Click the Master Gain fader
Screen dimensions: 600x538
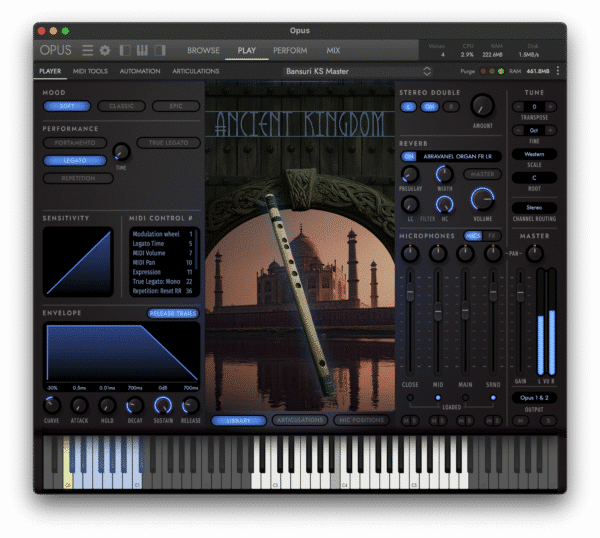520,292
